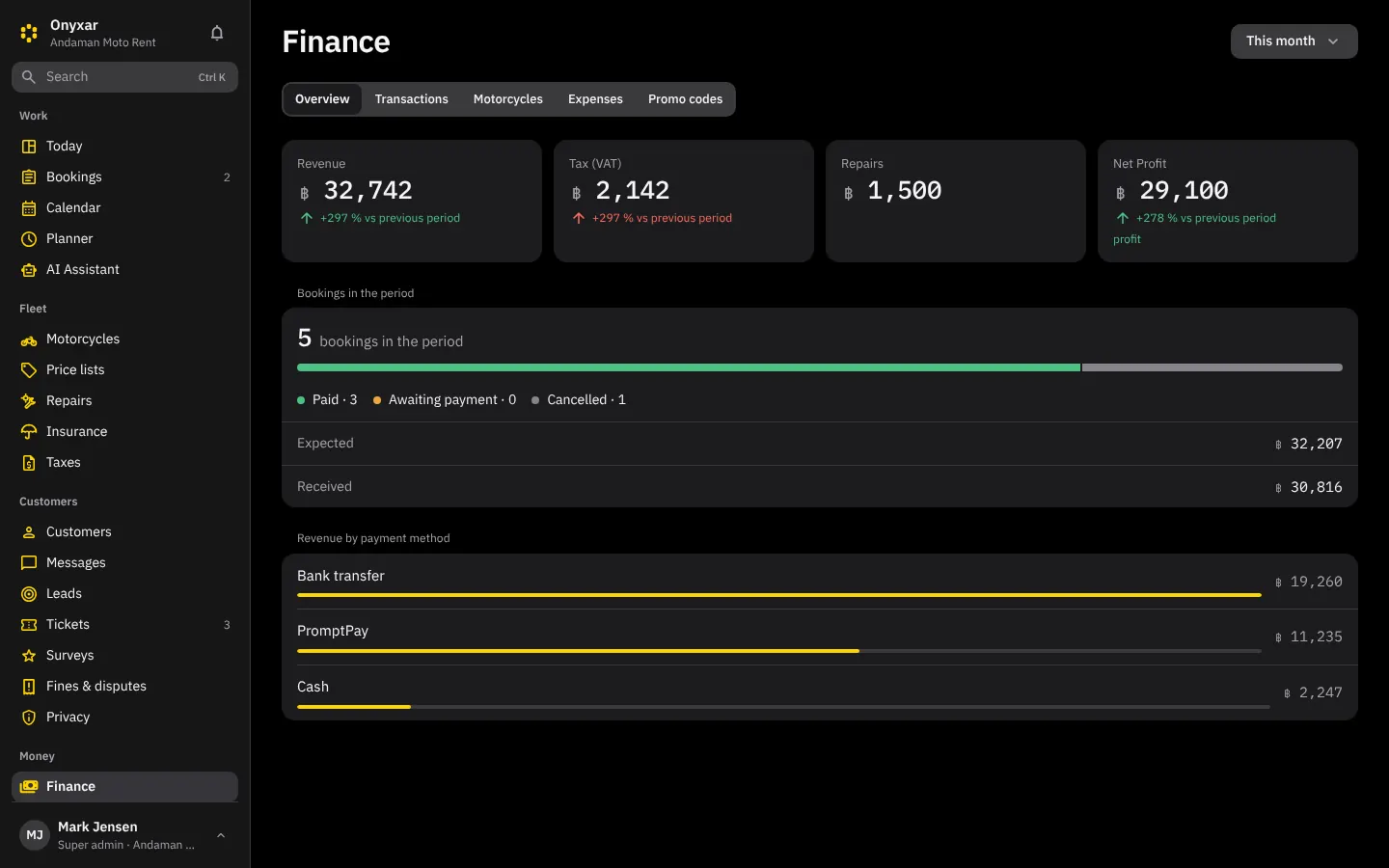Click the Planner clock icon
The height and width of the screenshot is (868, 1389).
pos(29,239)
